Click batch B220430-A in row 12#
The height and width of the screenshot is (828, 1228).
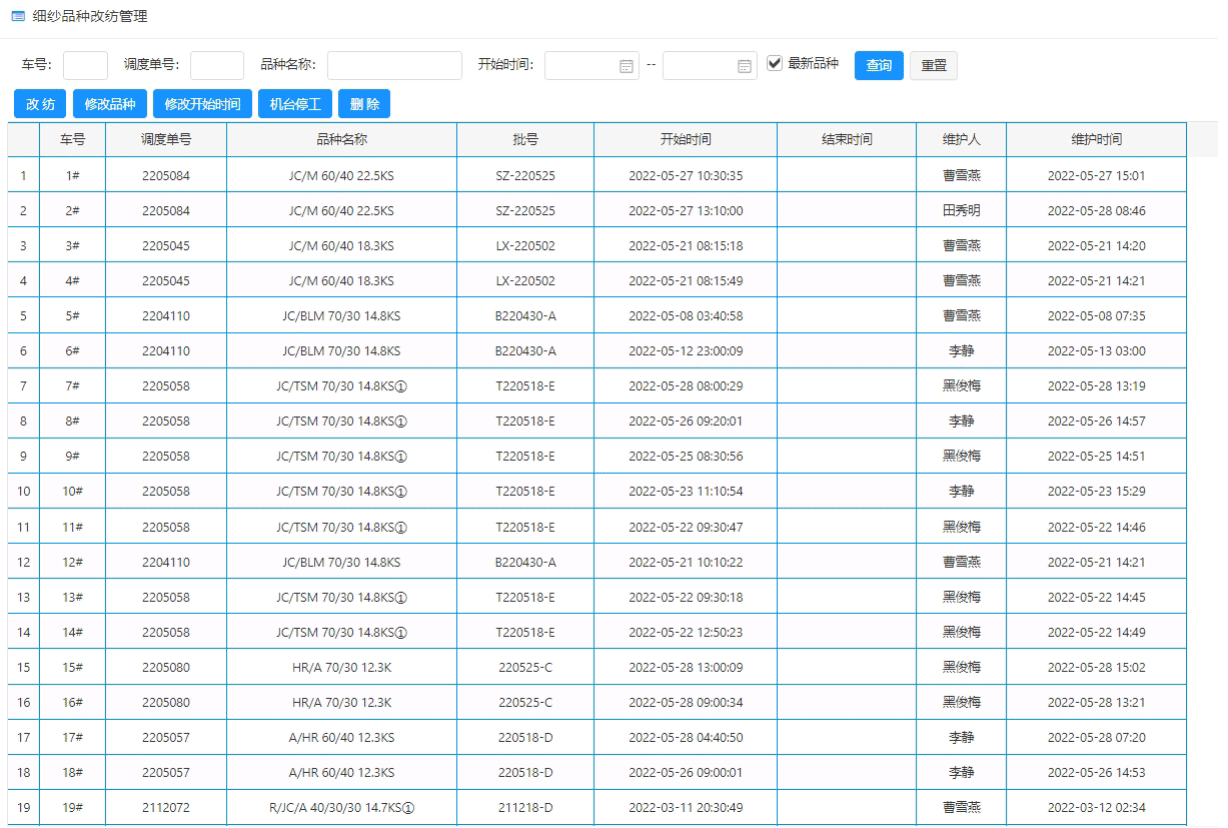(x=525, y=562)
